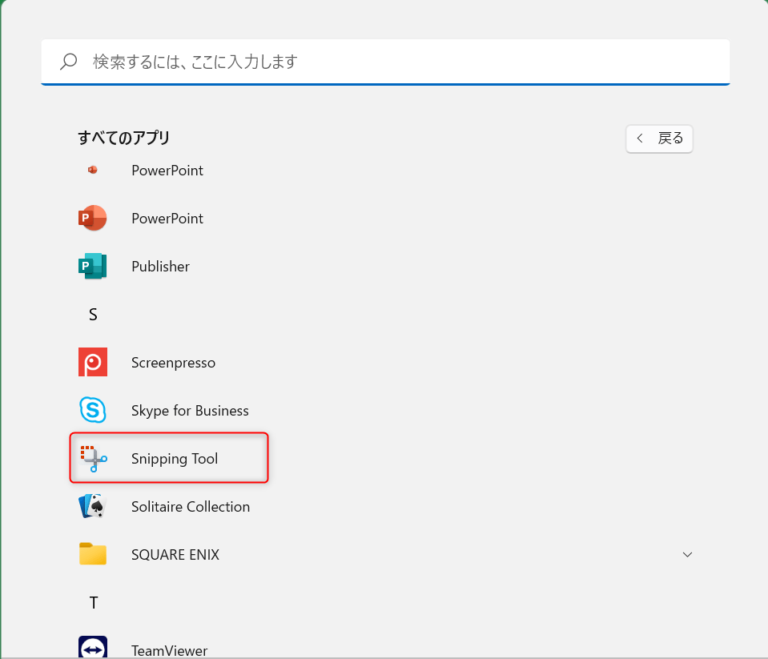Viewport: 768px width, 659px height.
Task: Click the Publisher app name text
Action: 160,266
